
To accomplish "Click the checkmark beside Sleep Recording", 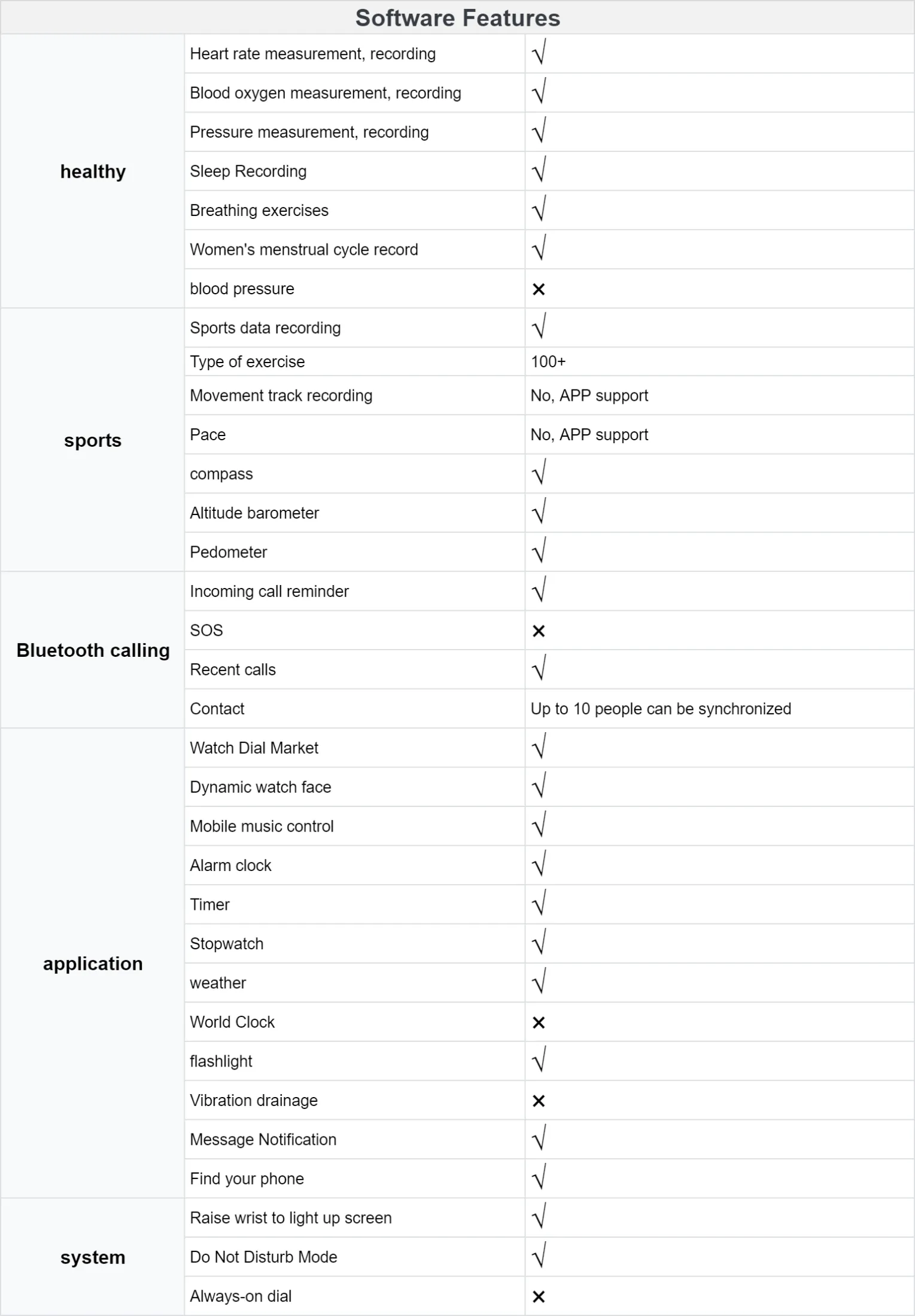I will (539, 171).
